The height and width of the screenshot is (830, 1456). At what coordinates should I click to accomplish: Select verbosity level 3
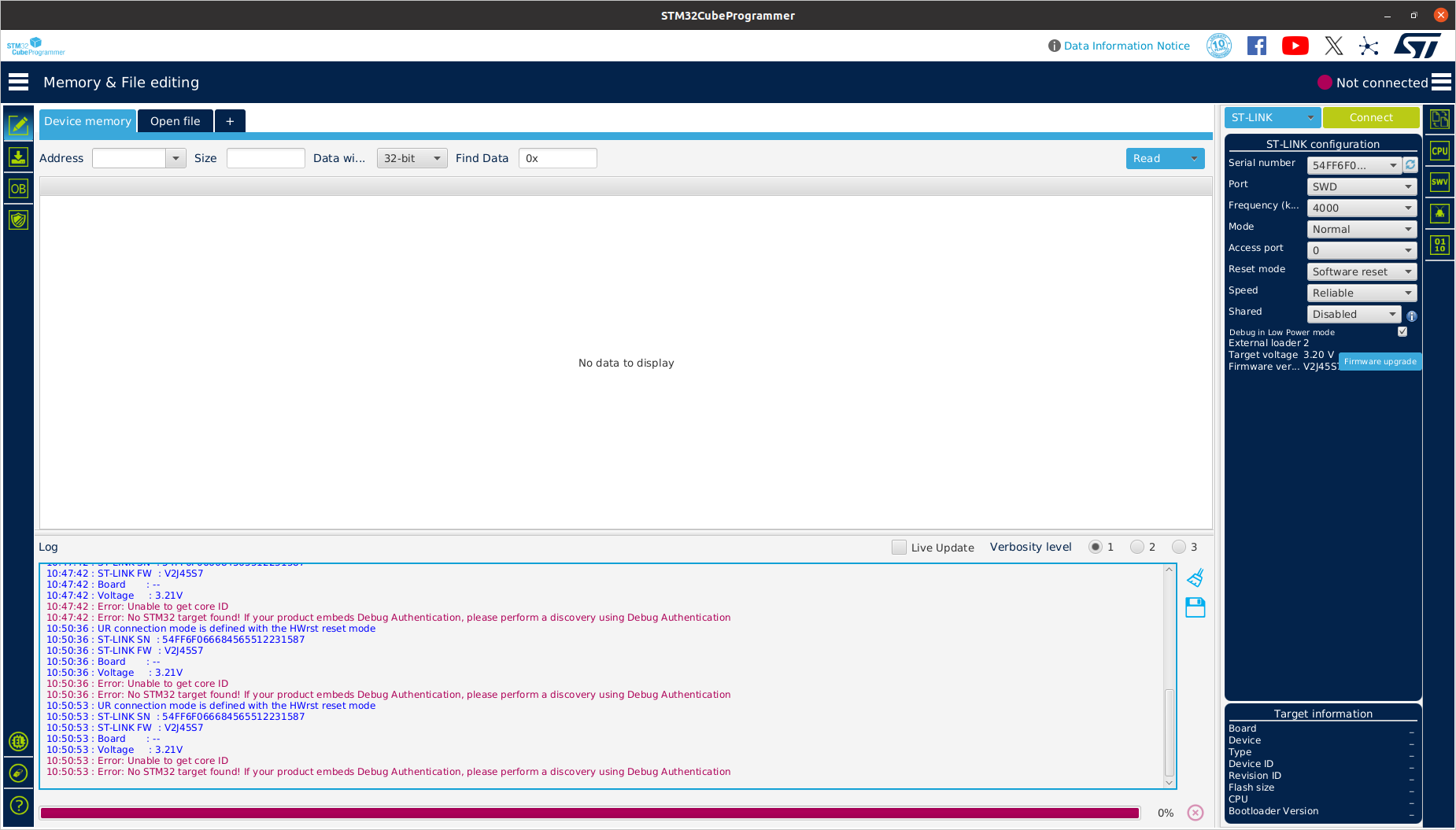click(x=1179, y=546)
